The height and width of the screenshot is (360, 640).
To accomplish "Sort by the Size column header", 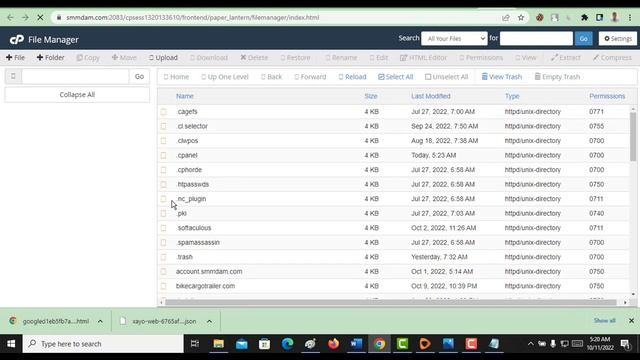I will point(371,96).
